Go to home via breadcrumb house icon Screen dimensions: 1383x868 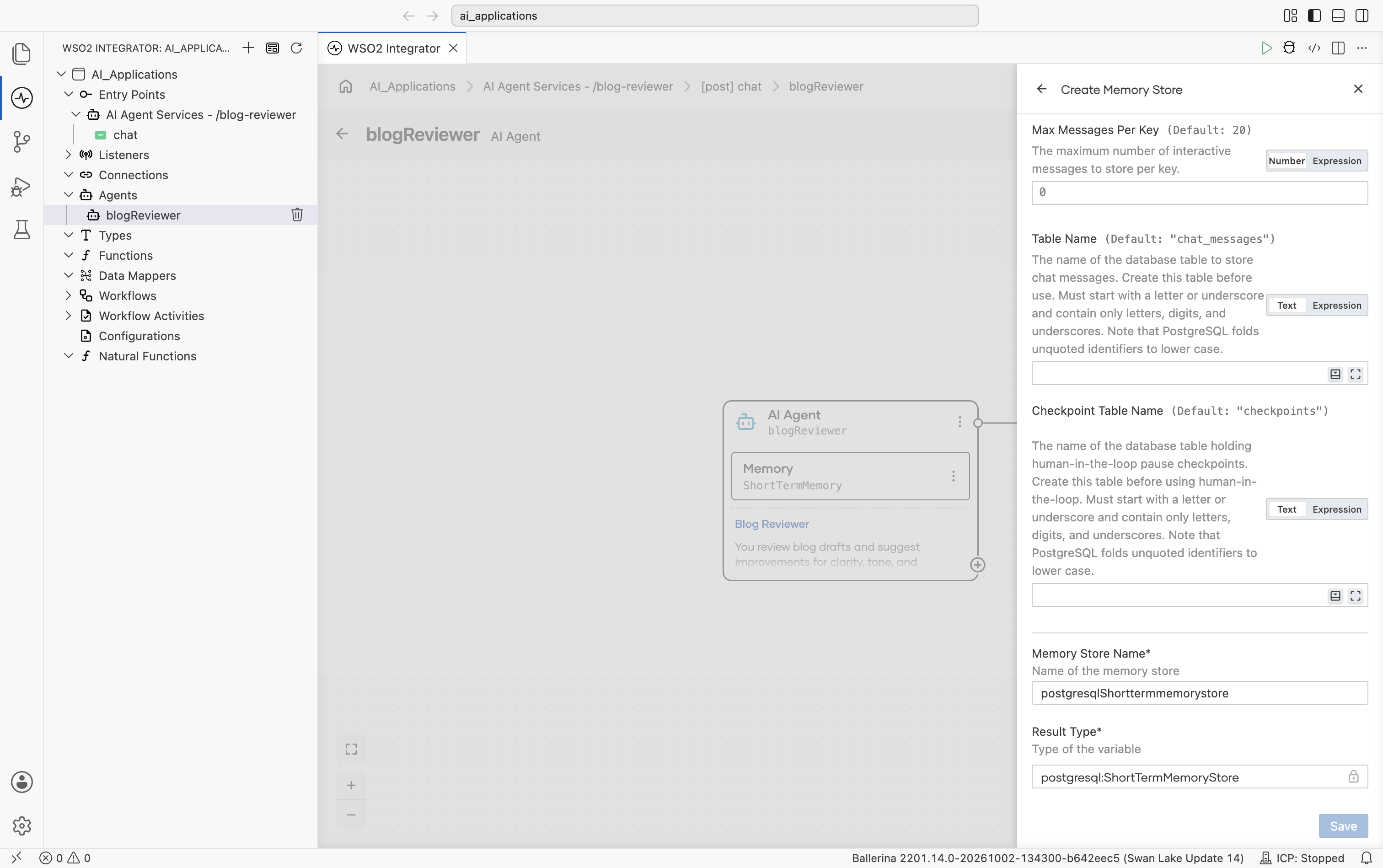[x=346, y=86]
